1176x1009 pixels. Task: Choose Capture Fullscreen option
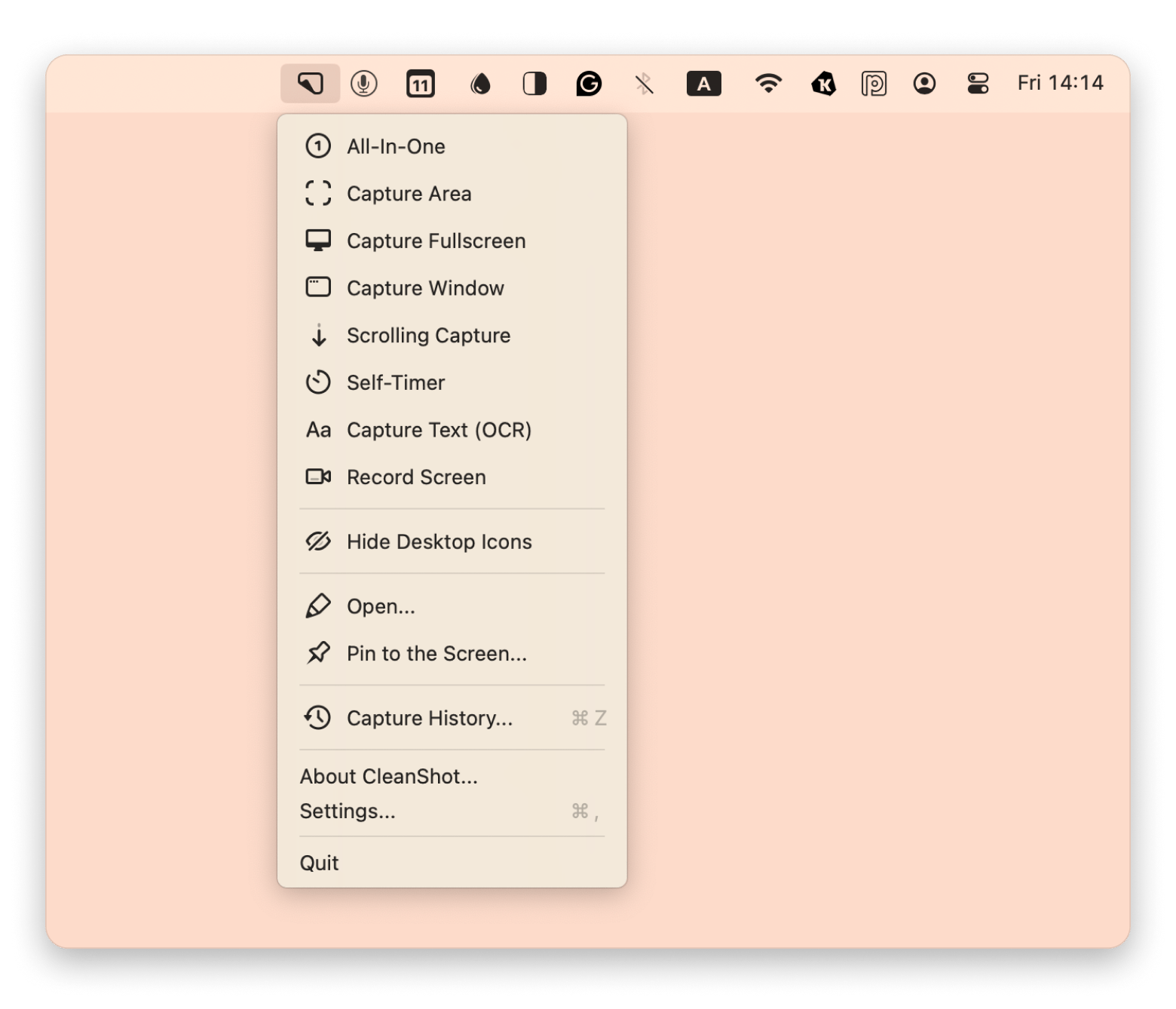point(436,241)
